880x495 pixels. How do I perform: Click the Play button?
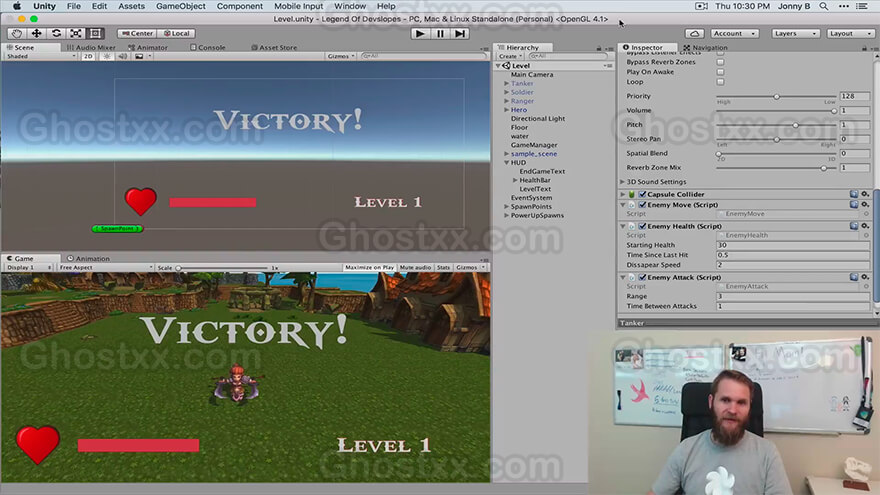tap(419, 34)
